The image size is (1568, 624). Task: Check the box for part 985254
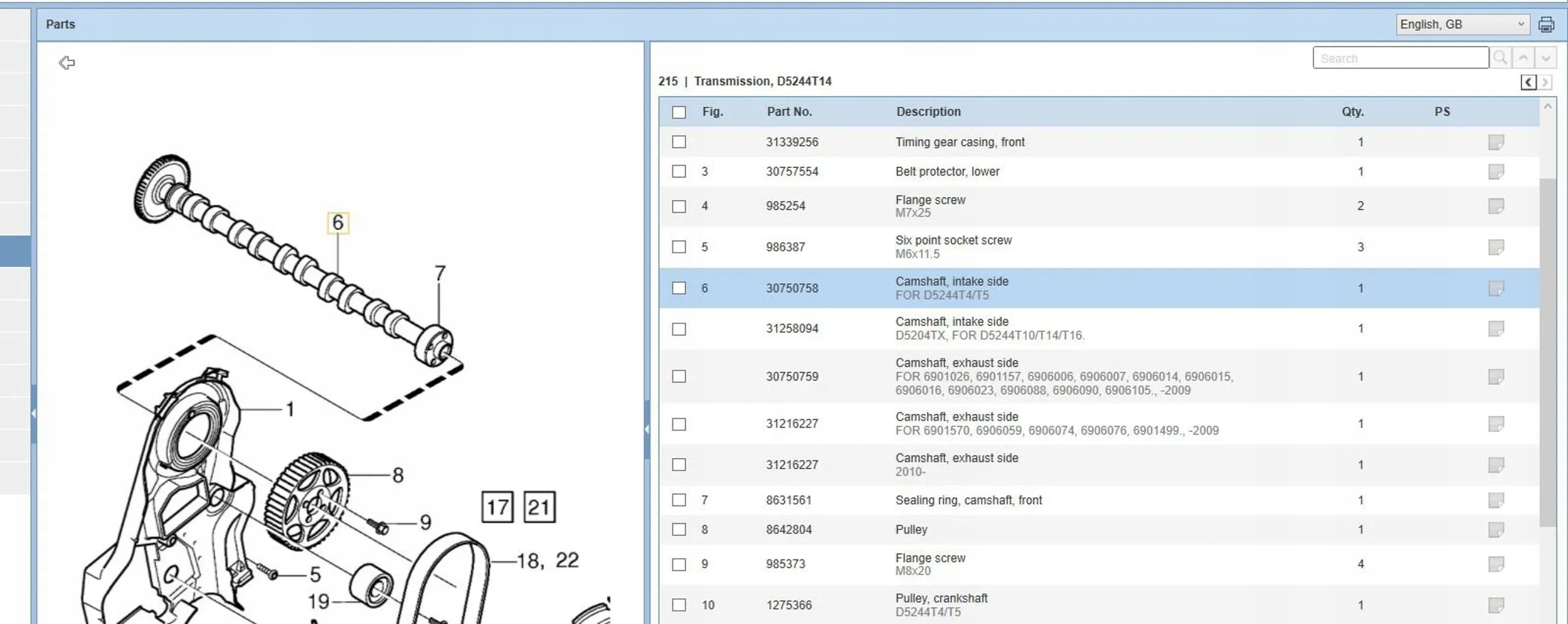pyautogui.click(x=679, y=206)
